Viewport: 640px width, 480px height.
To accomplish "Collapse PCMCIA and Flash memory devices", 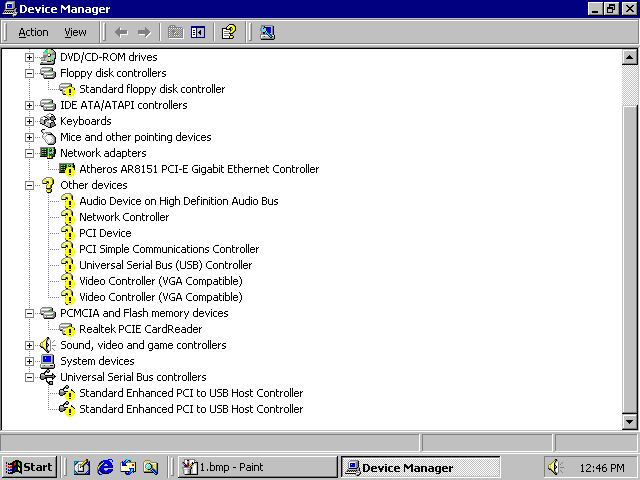I will (29, 313).
